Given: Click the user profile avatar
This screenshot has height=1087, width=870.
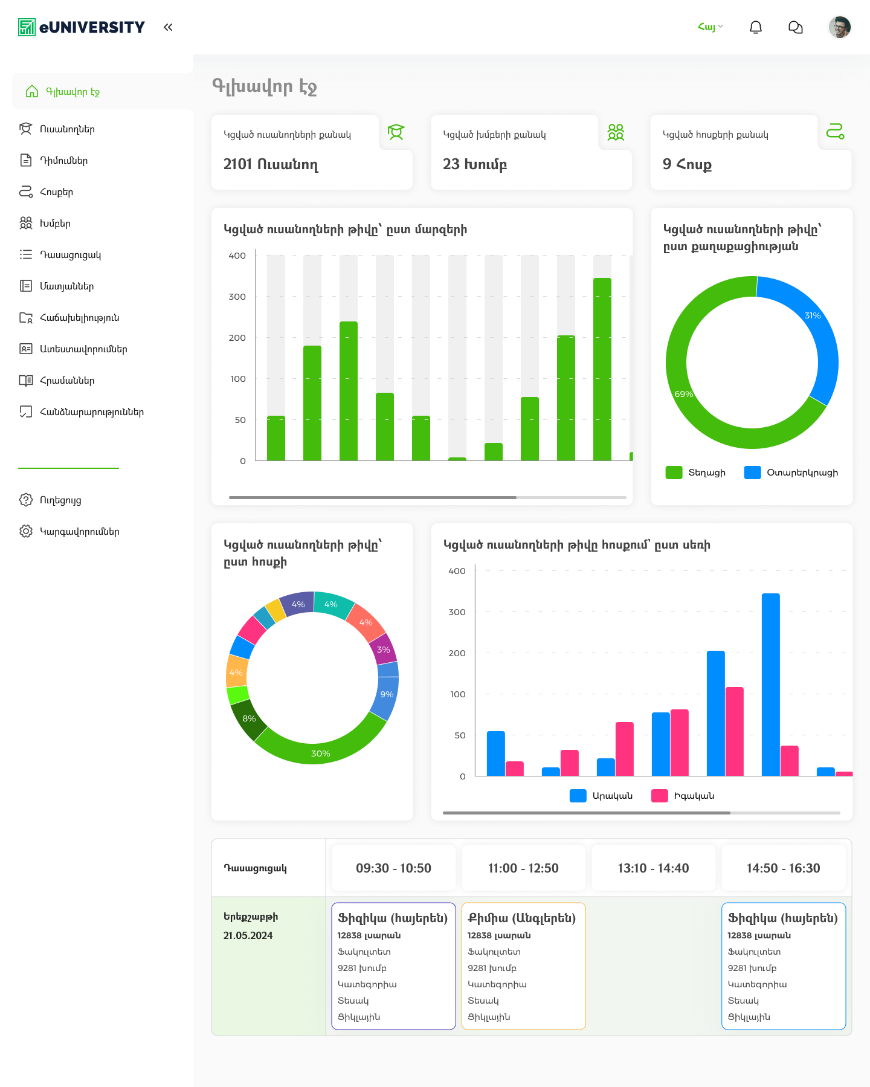Looking at the screenshot, I should (839, 27).
